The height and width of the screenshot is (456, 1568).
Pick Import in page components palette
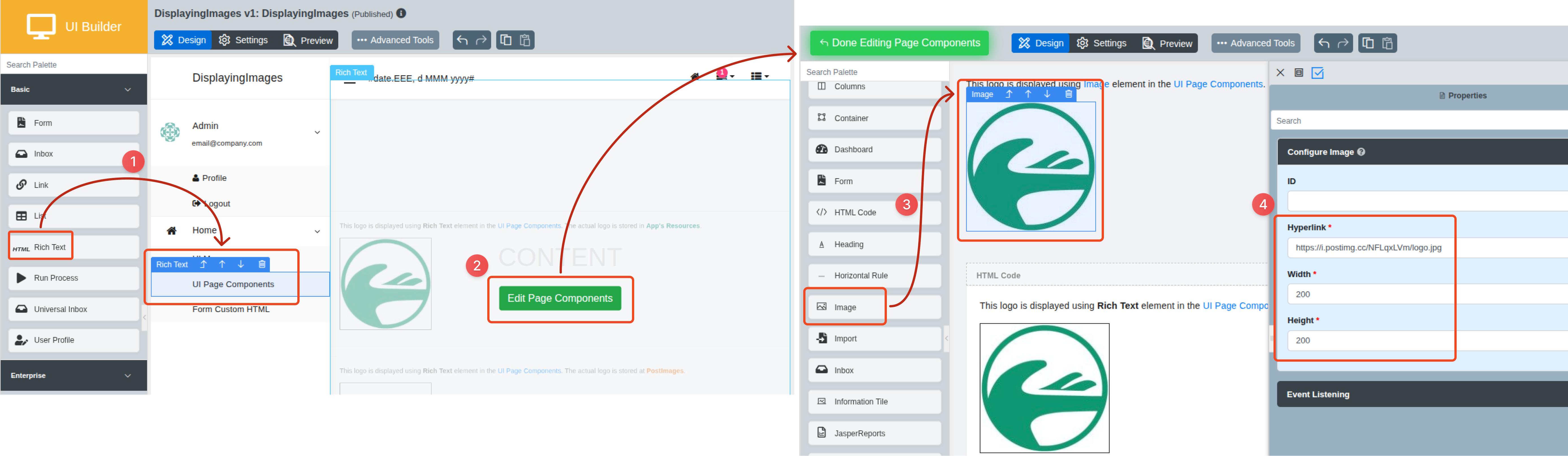click(x=875, y=338)
